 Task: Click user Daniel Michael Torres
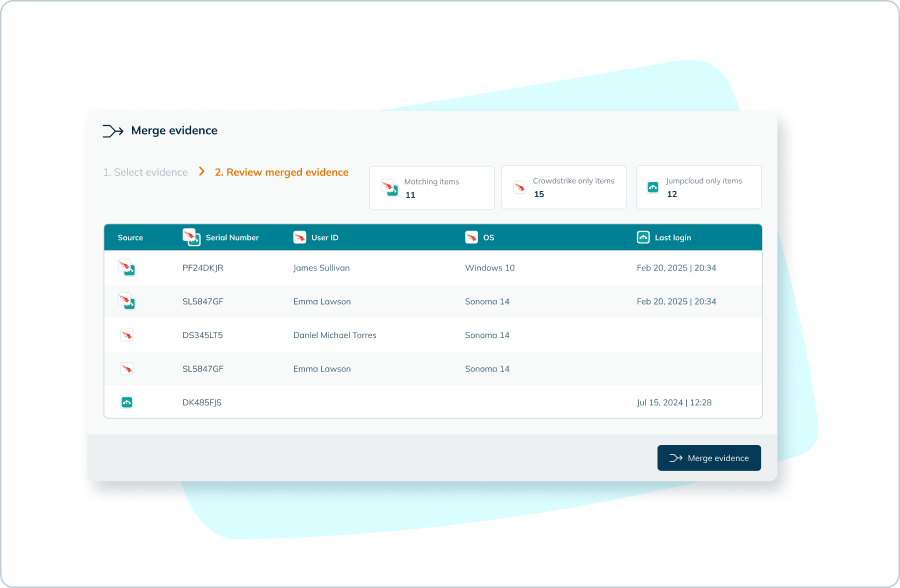pos(335,335)
